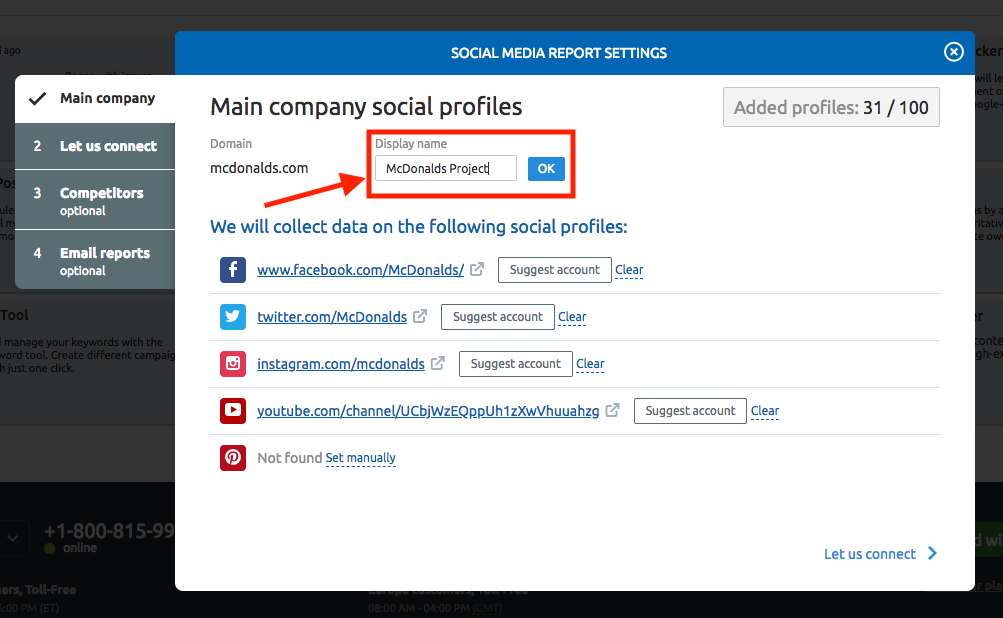
Task: Open twitter.com/McDonalds link
Action: 332,317
